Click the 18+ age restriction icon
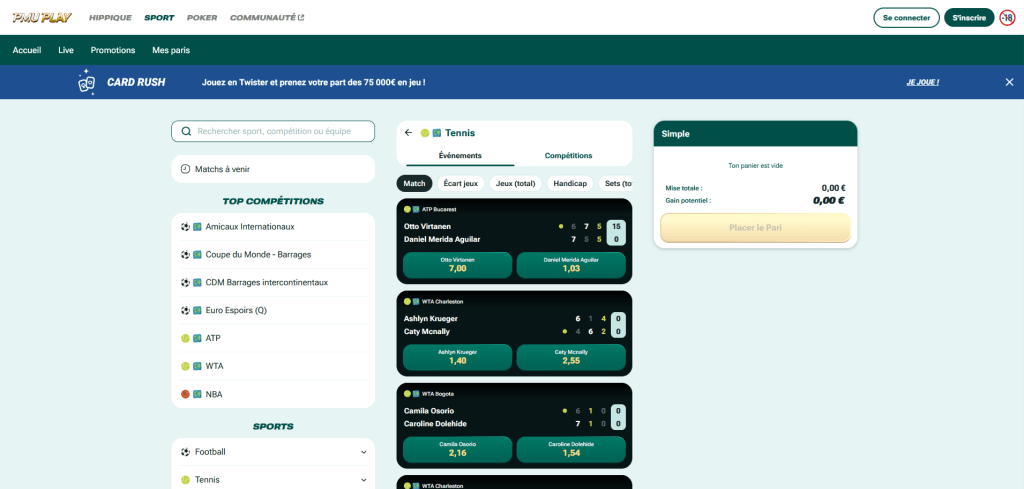 (1007, 17)
